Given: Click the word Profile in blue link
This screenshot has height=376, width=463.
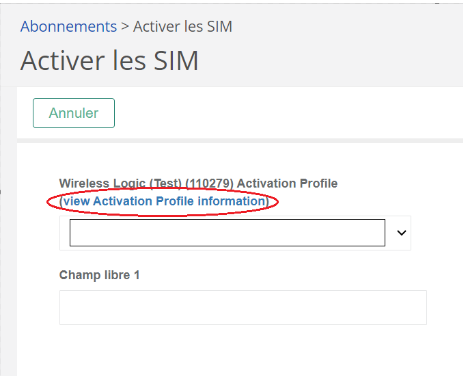Looking at the screenshot, I should (175, 201).
